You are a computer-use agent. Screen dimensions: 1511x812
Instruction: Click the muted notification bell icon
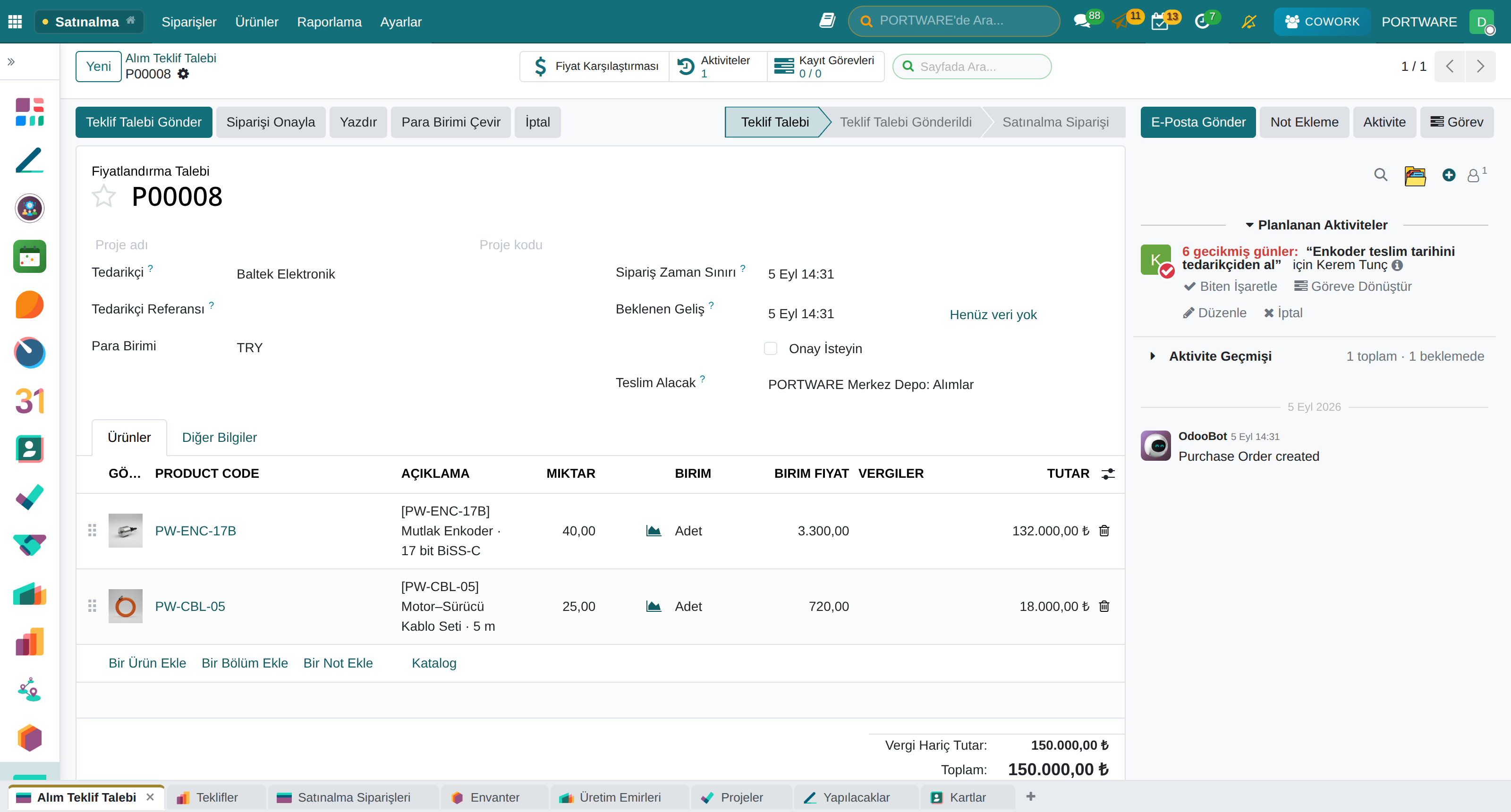1249,22
